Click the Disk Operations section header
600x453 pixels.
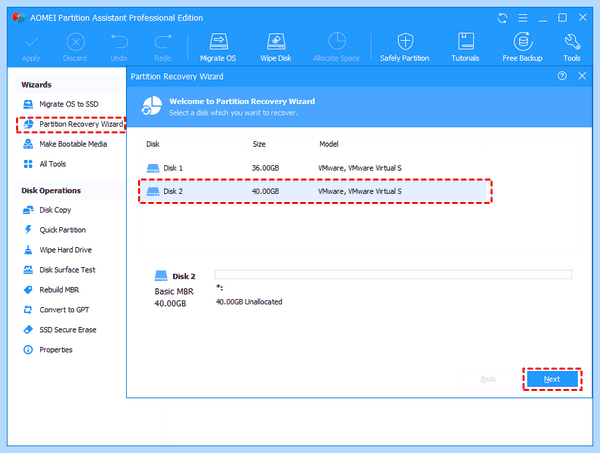51,191
